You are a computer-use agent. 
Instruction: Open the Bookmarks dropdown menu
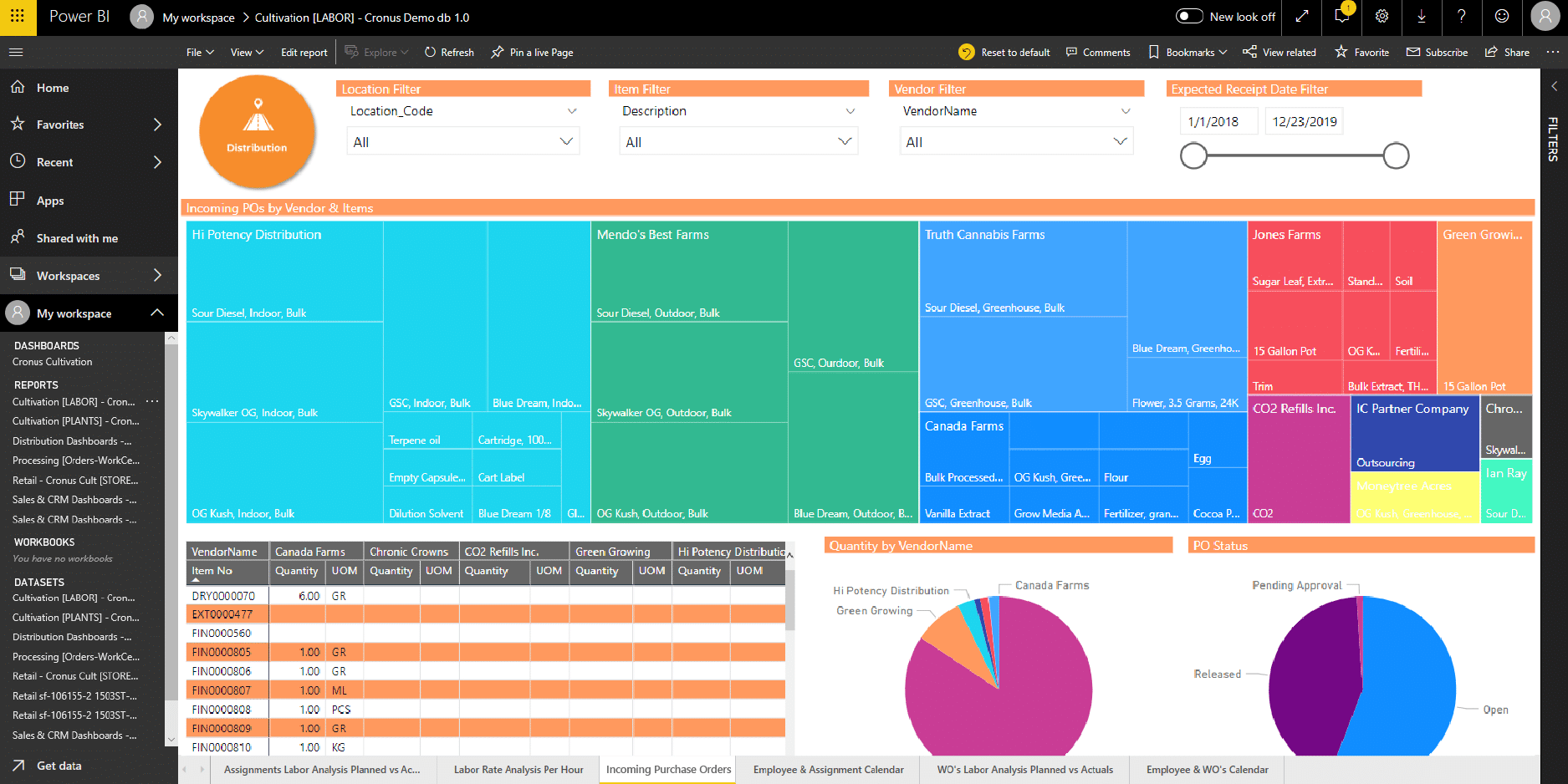click(x=1187, y=52)
